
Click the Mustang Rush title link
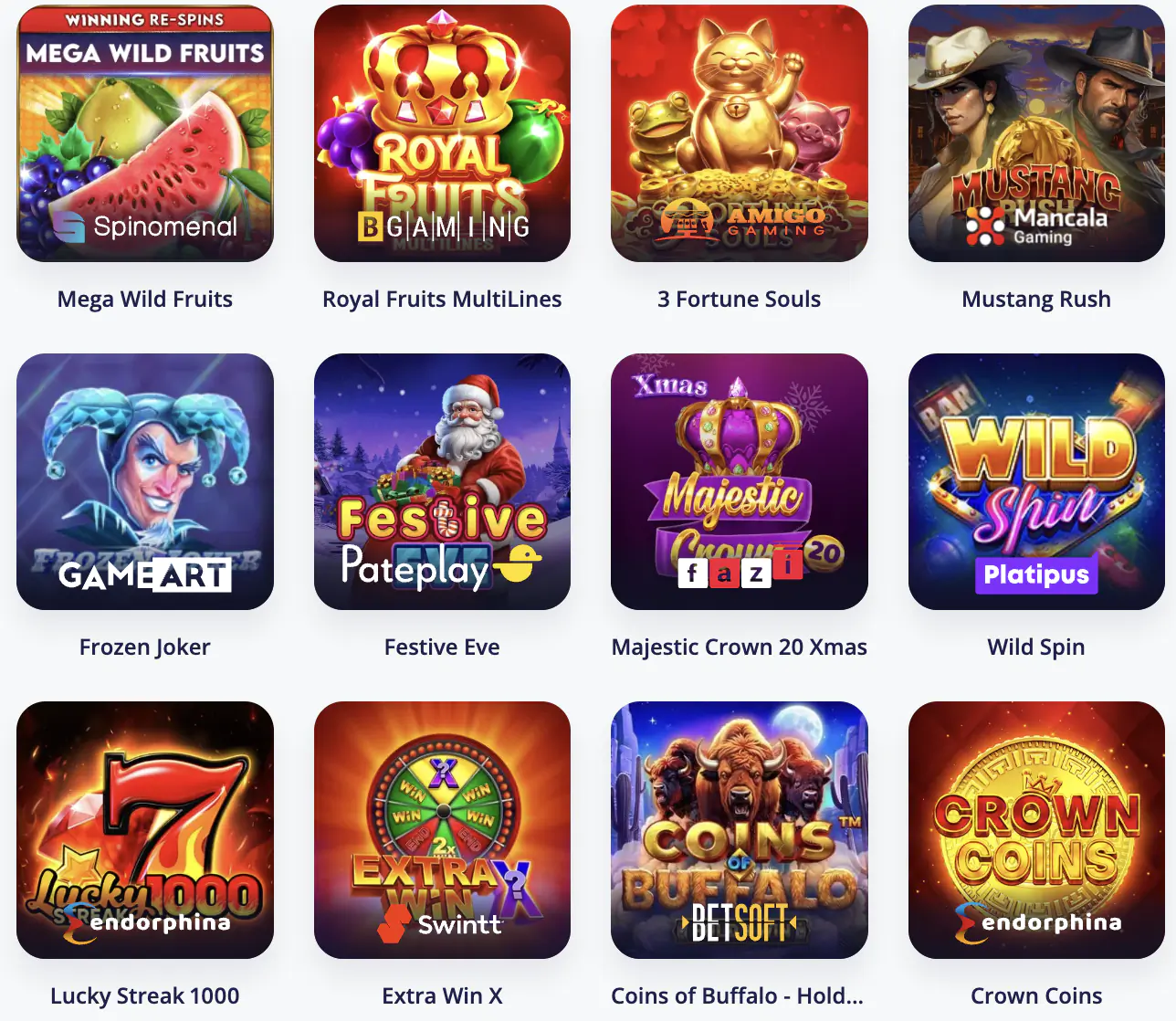pyautogui.click(x=1036, y=300)
